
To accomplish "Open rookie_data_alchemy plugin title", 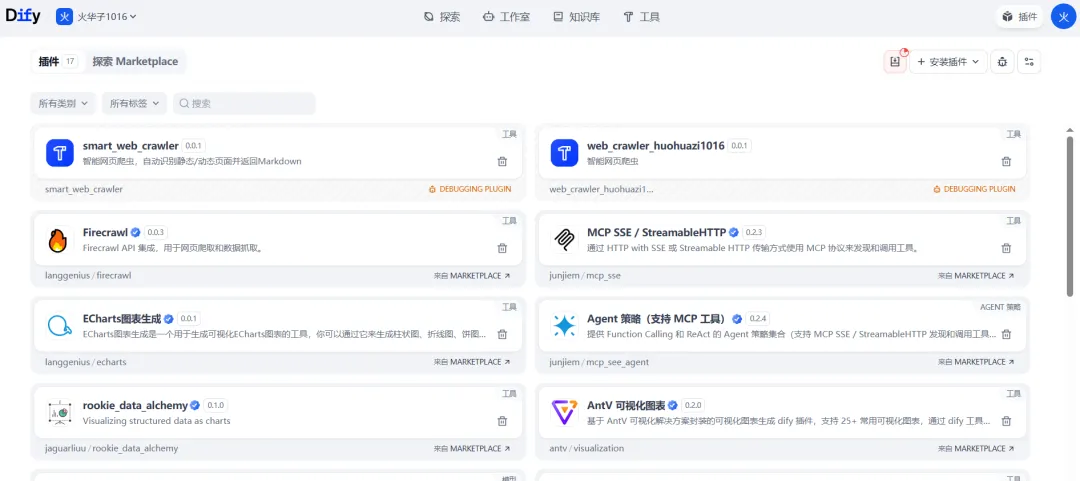I will (135, 405).
